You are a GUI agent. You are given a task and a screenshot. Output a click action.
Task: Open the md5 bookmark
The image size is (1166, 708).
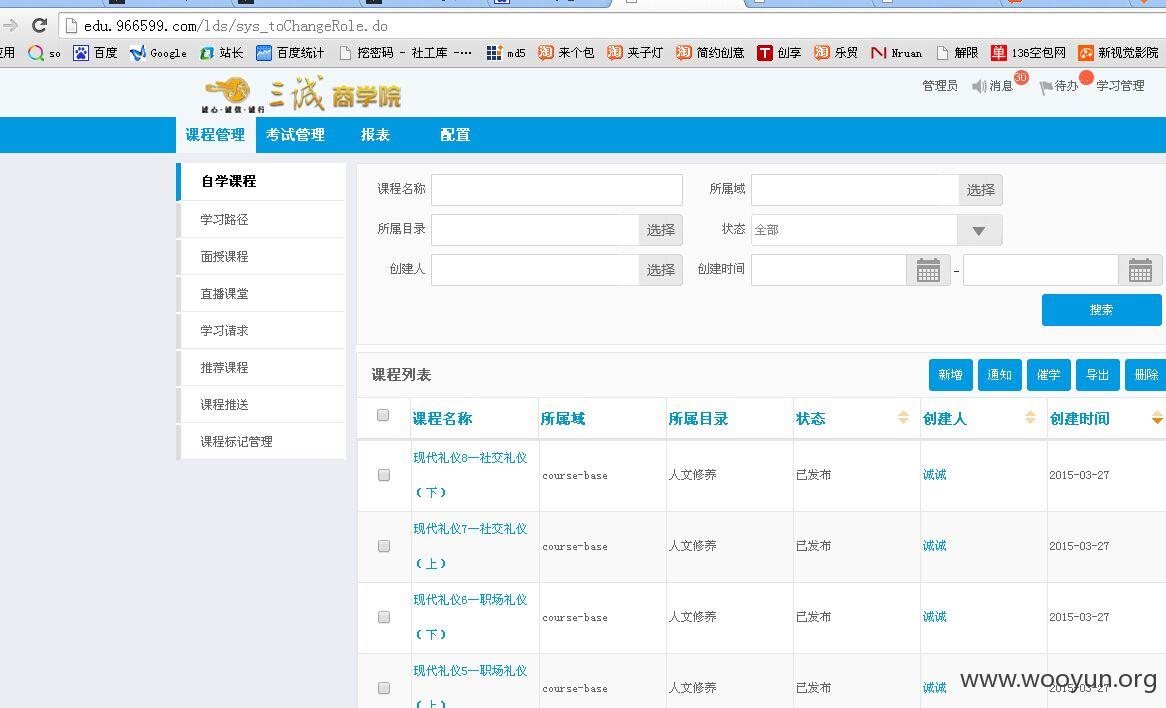point(506,53)
